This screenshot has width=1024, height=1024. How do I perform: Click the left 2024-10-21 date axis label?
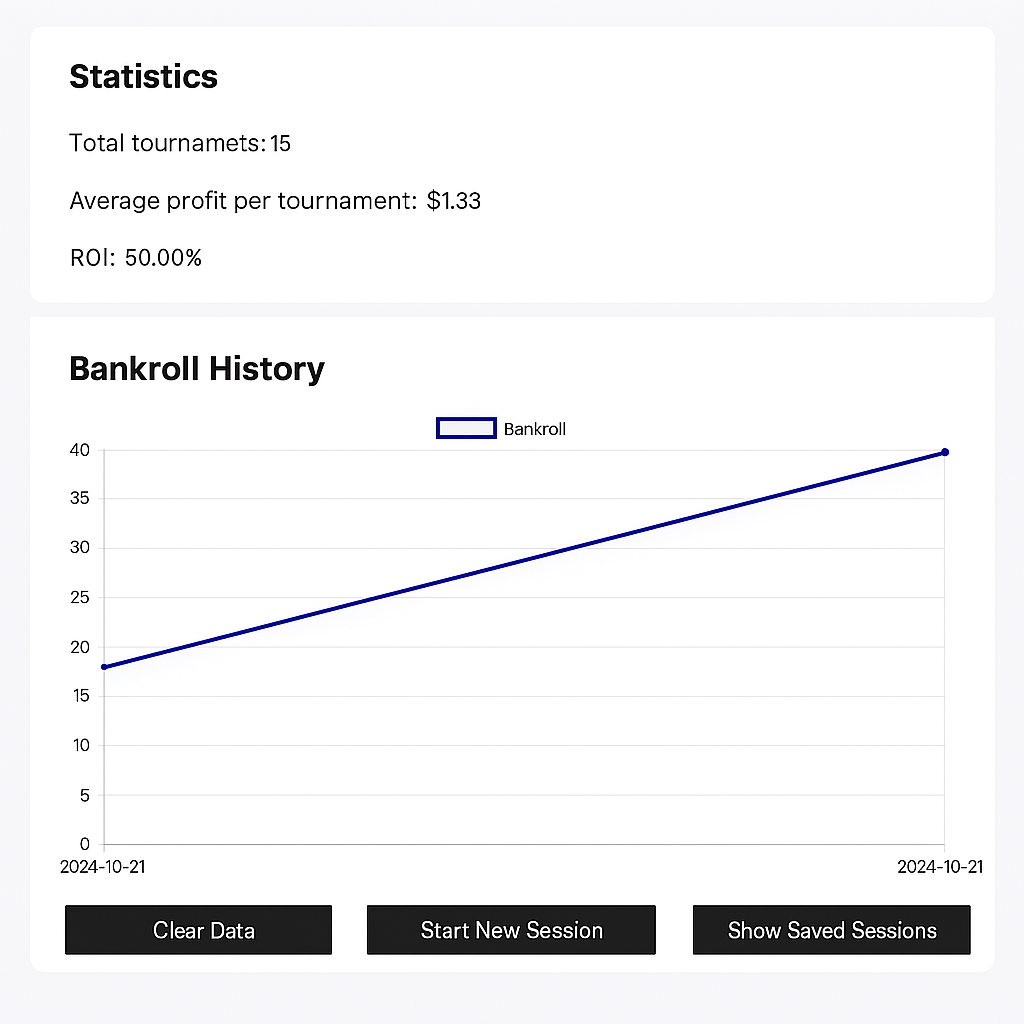pyautogui.click(x=103, y=867)
